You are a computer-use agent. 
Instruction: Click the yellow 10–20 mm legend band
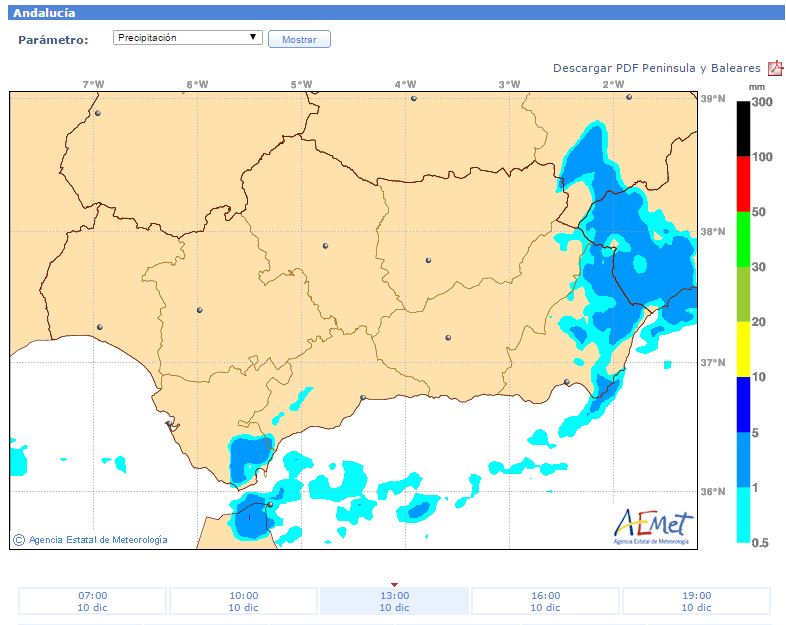(743, 349)
